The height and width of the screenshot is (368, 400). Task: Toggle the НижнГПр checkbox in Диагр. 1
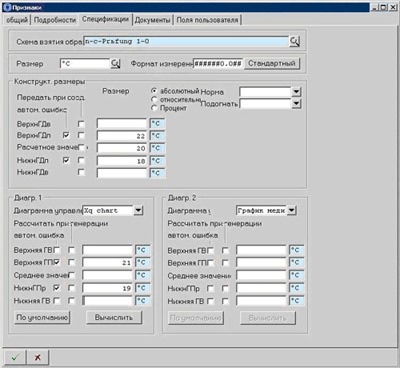tap(57, 288)
